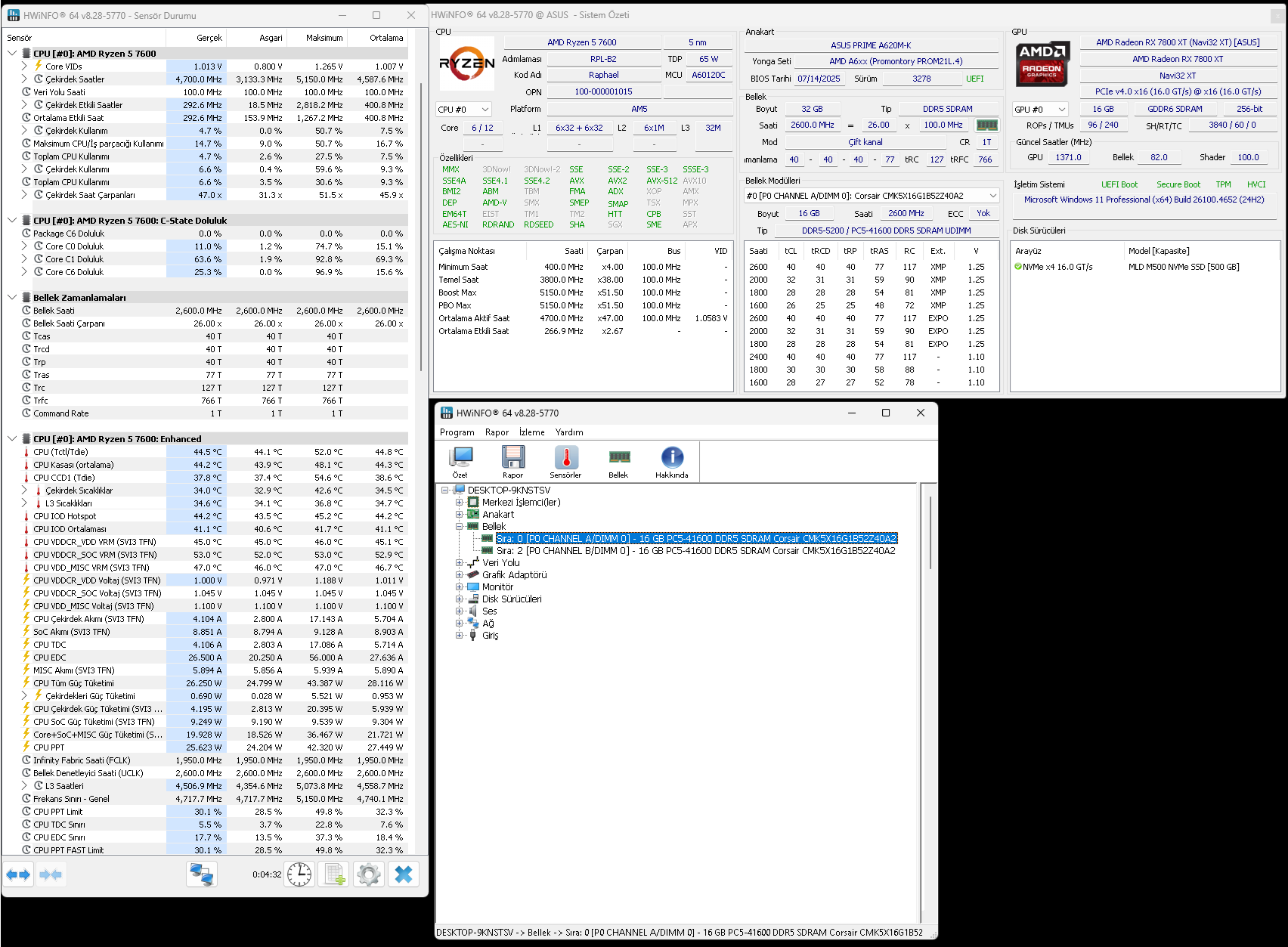Viewport: 1288px width, 947px height.
Task: Click the greyed shrink-layout arrows in the sensor window
Action: click(51, 874)
